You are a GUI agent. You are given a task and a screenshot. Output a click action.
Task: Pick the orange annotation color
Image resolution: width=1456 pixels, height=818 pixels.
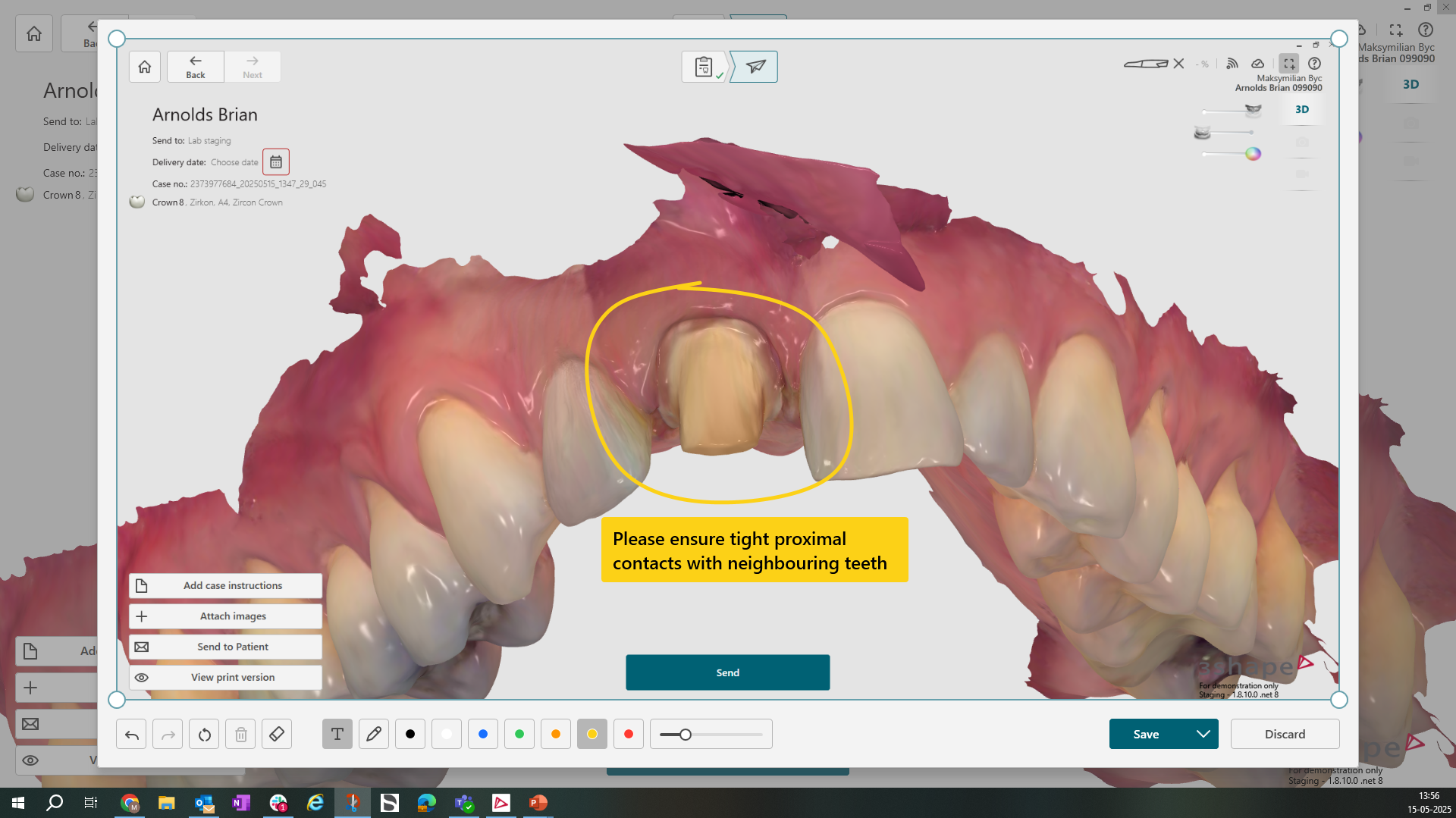click(x=556, y=734)
